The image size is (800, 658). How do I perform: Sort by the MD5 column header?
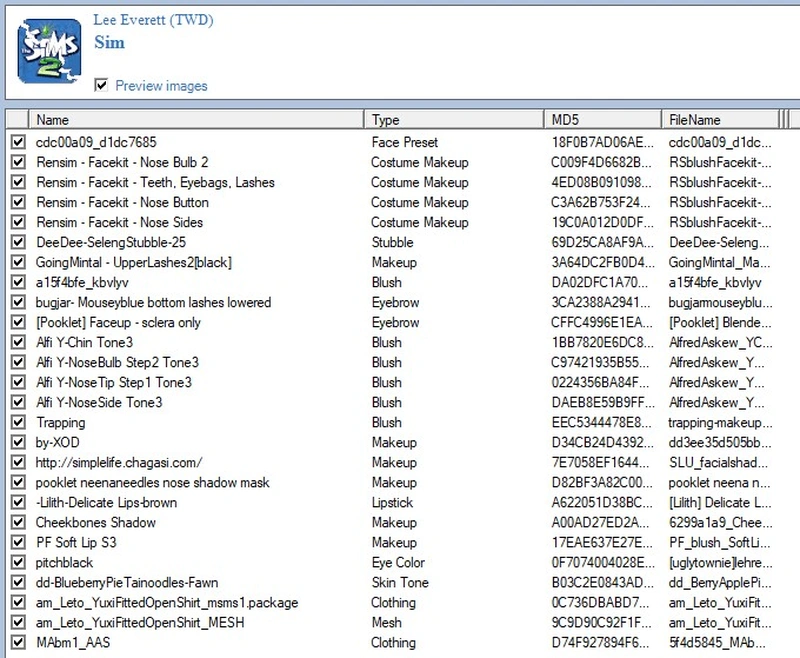(602, 120)
